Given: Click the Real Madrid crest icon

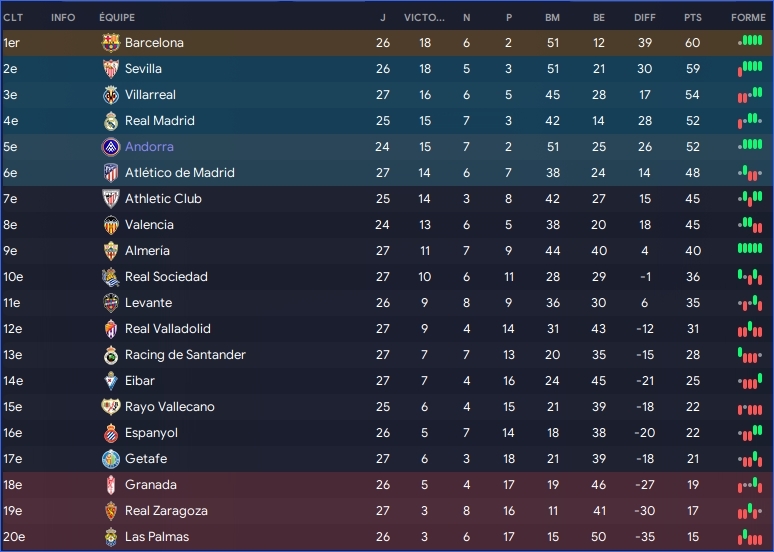Looking at the screenshot, I should point(111,121).
